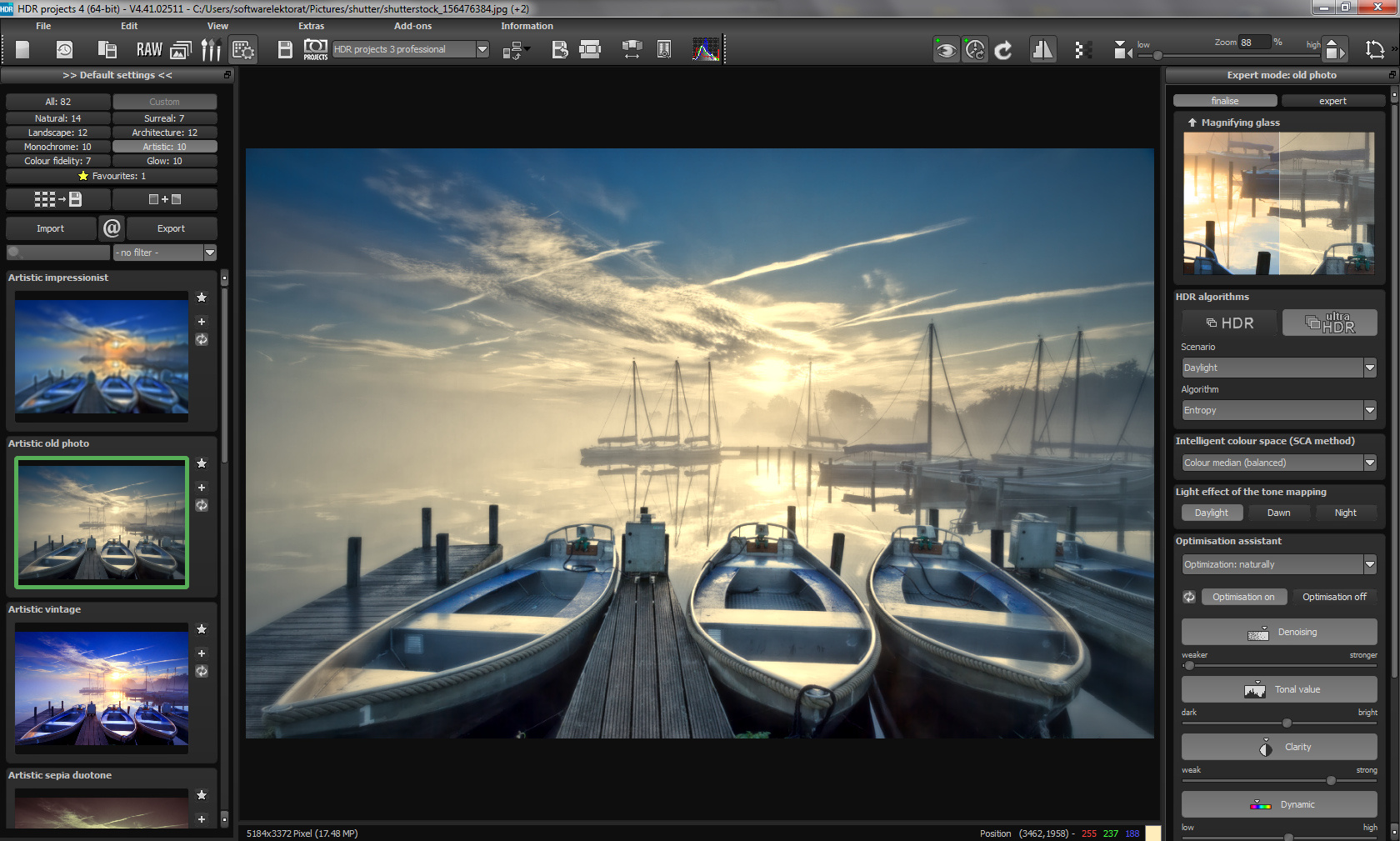1400x841 pixels.
Task: Click the Tonal value button
Action: pos(1279,689)
